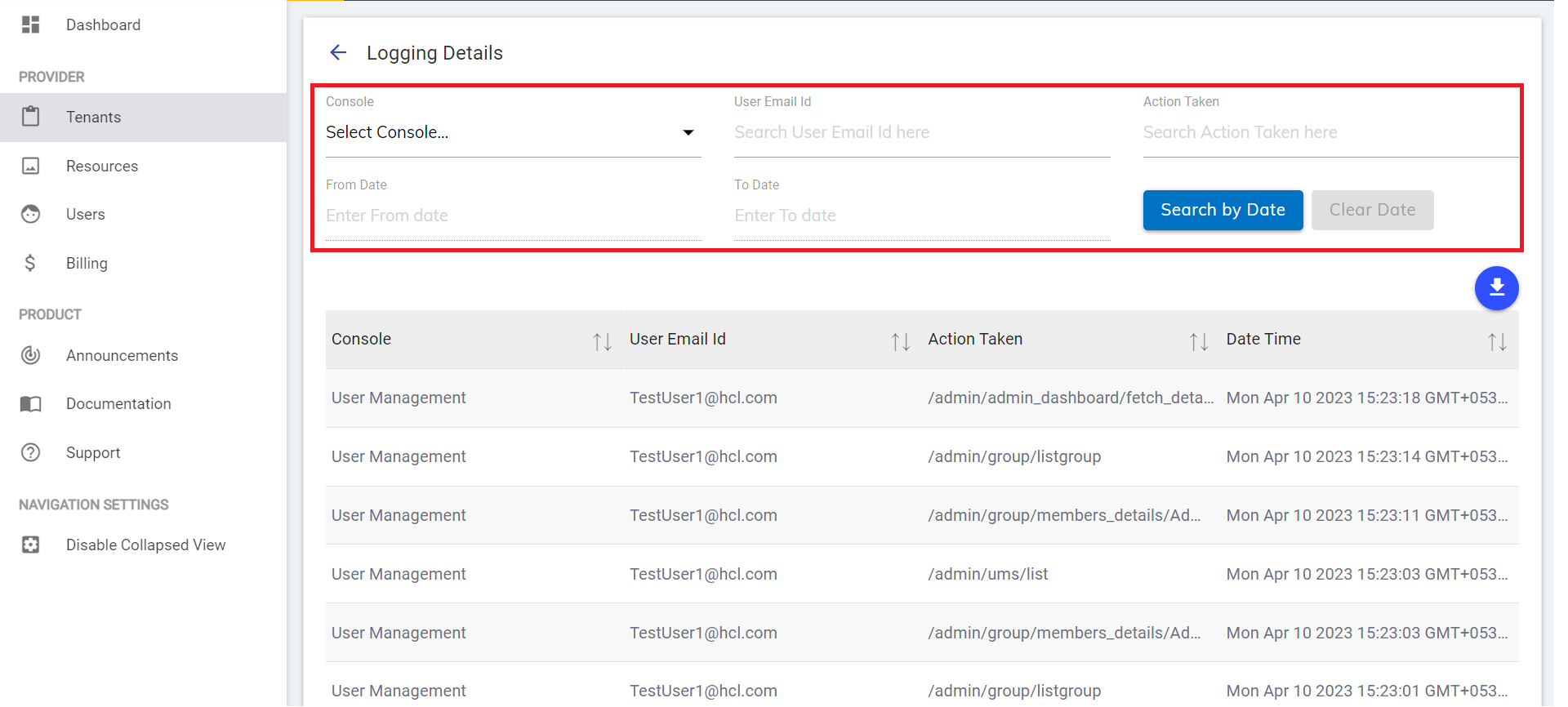Open the Select Console dropdown
1568x707 pixels.
[x=513, y=132]
